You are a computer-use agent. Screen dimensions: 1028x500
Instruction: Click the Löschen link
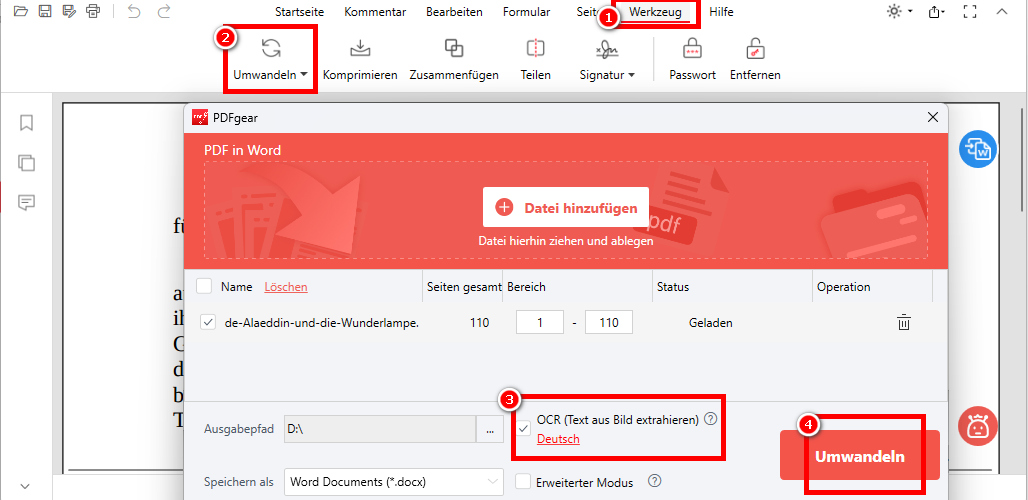pyautogui.click(x=286, y=286)
